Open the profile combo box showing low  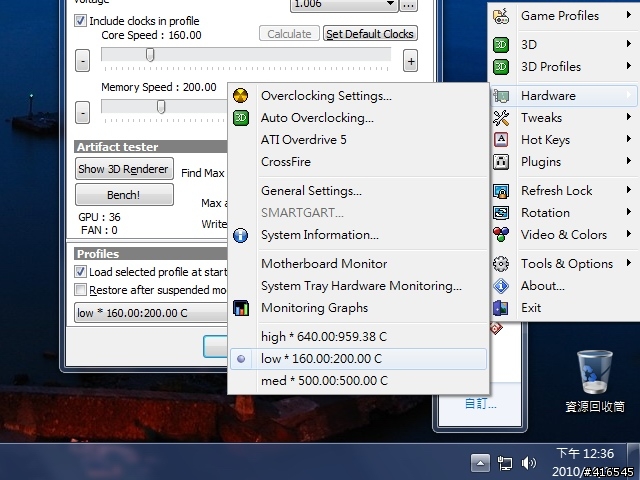151,313
